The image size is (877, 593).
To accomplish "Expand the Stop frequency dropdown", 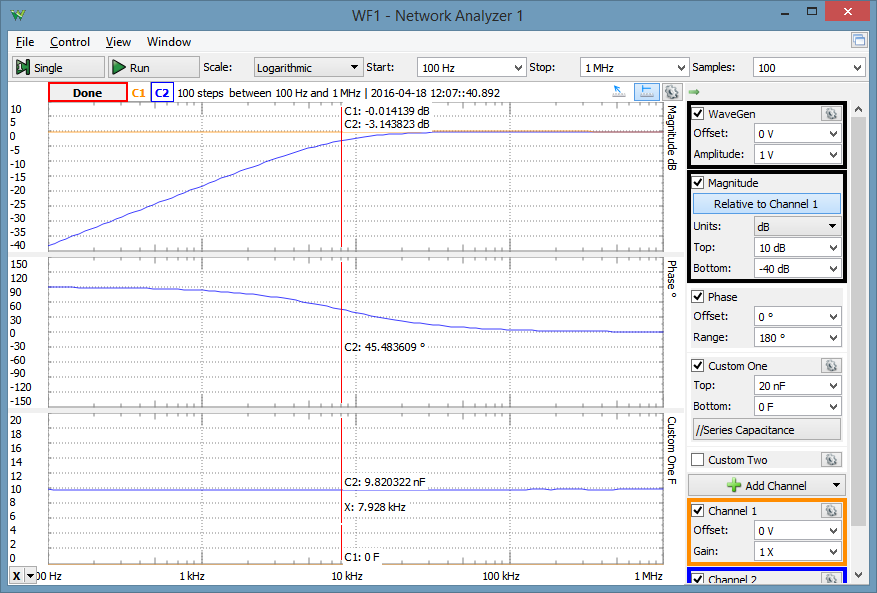I will [632, 68].
